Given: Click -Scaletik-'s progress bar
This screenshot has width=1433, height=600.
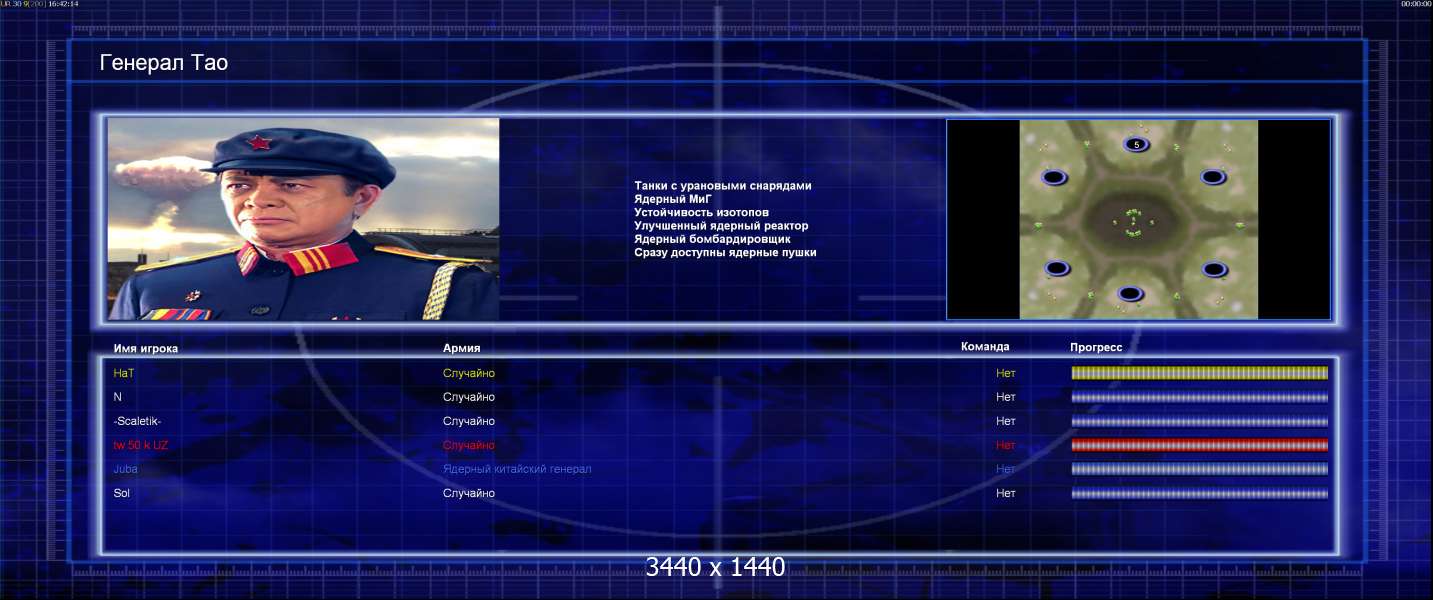Looking at the screenshot, I should [x=1200, y=421].
